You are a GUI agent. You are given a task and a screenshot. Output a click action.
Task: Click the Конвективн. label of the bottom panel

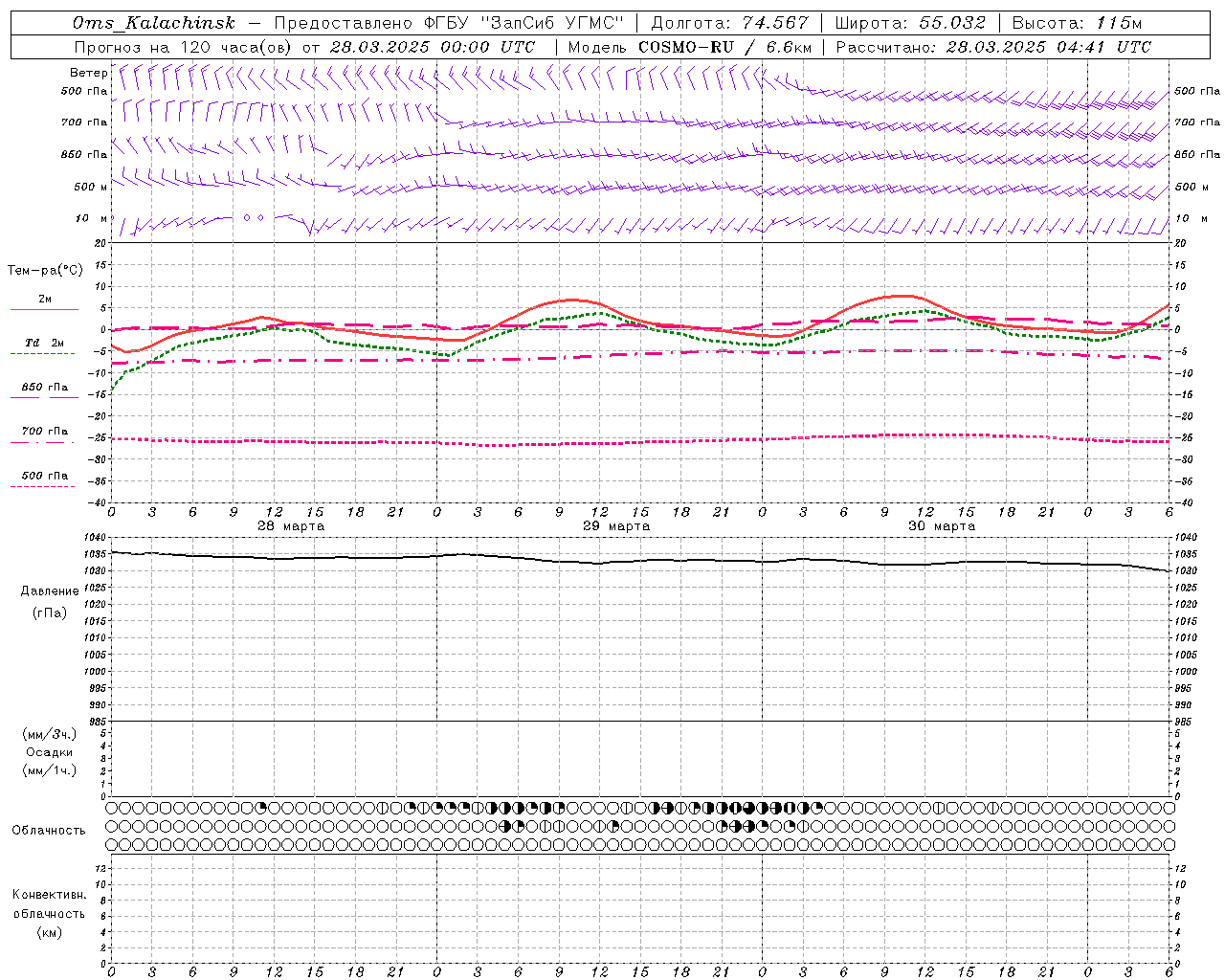[x=49, y=895]
